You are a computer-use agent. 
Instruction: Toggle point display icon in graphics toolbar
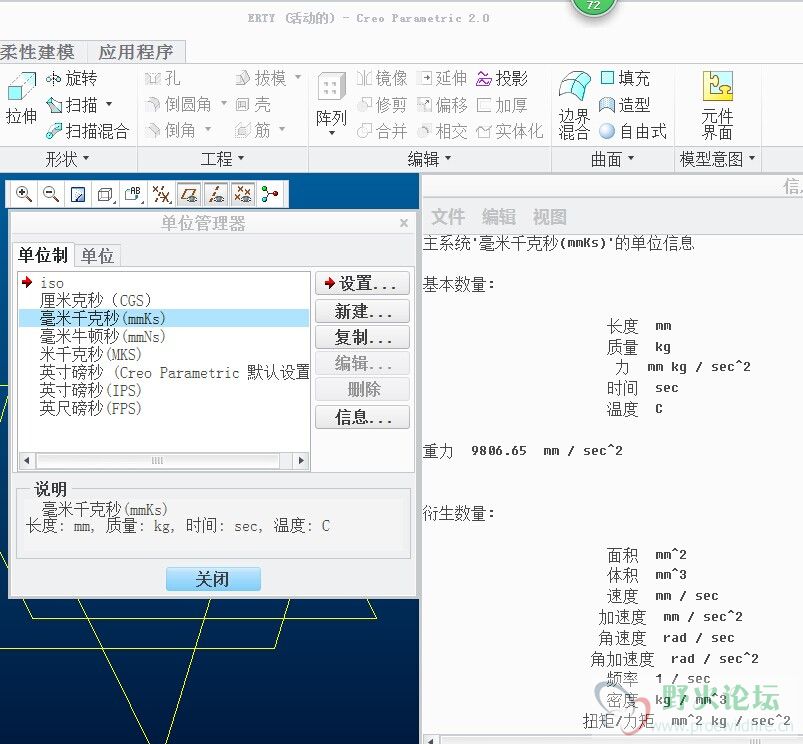tap(243, 194)
